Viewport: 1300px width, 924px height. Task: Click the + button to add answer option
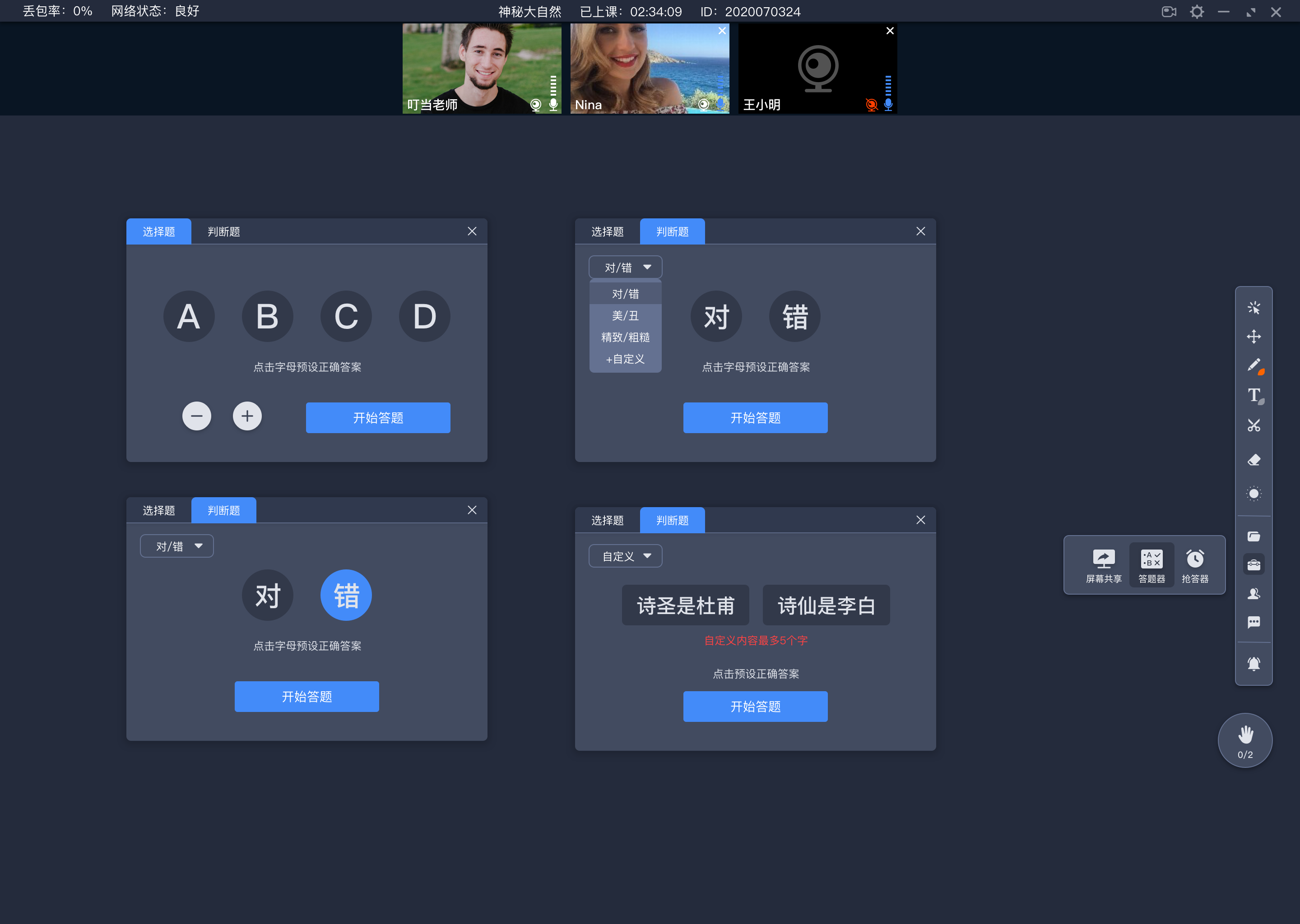pos(247,416)
